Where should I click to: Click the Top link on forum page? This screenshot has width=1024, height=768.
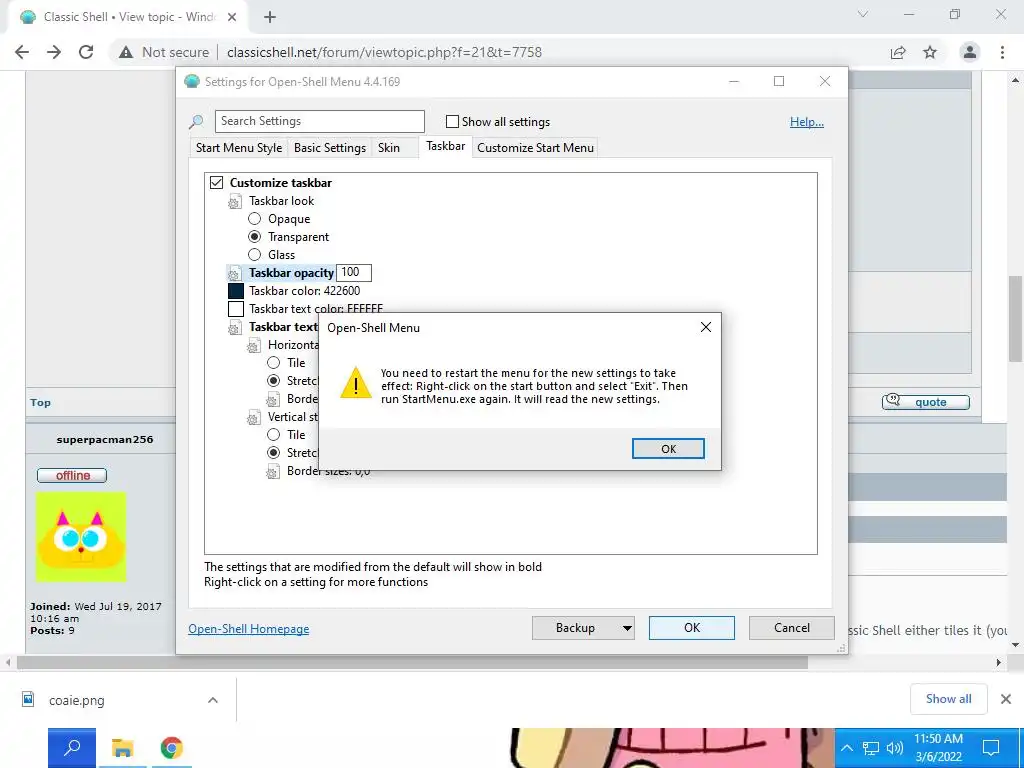click(x=40, y=402)
